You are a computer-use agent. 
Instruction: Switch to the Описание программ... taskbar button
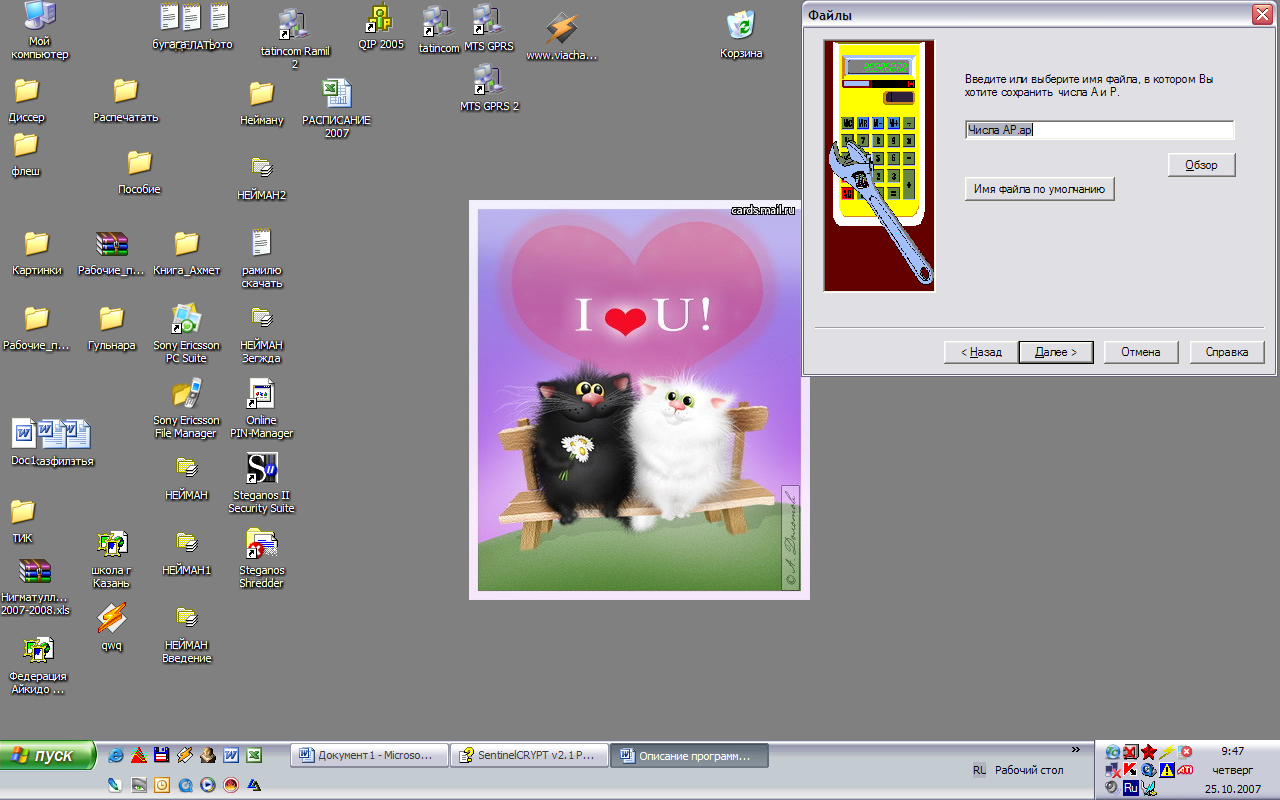[x=689, y=756]
